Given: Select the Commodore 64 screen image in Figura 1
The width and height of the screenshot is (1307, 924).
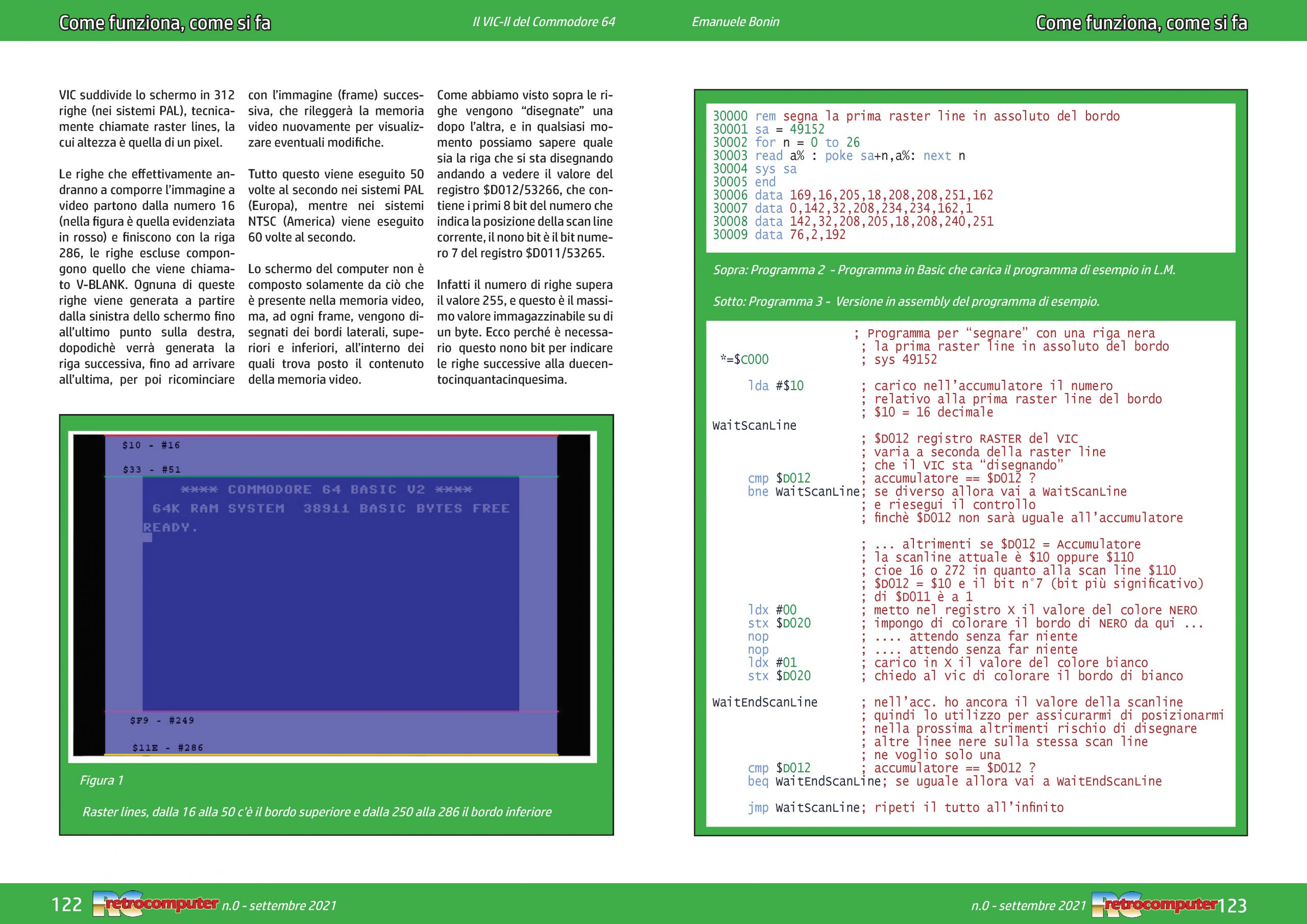Looking at the screenshot, I should click(332, 596).
